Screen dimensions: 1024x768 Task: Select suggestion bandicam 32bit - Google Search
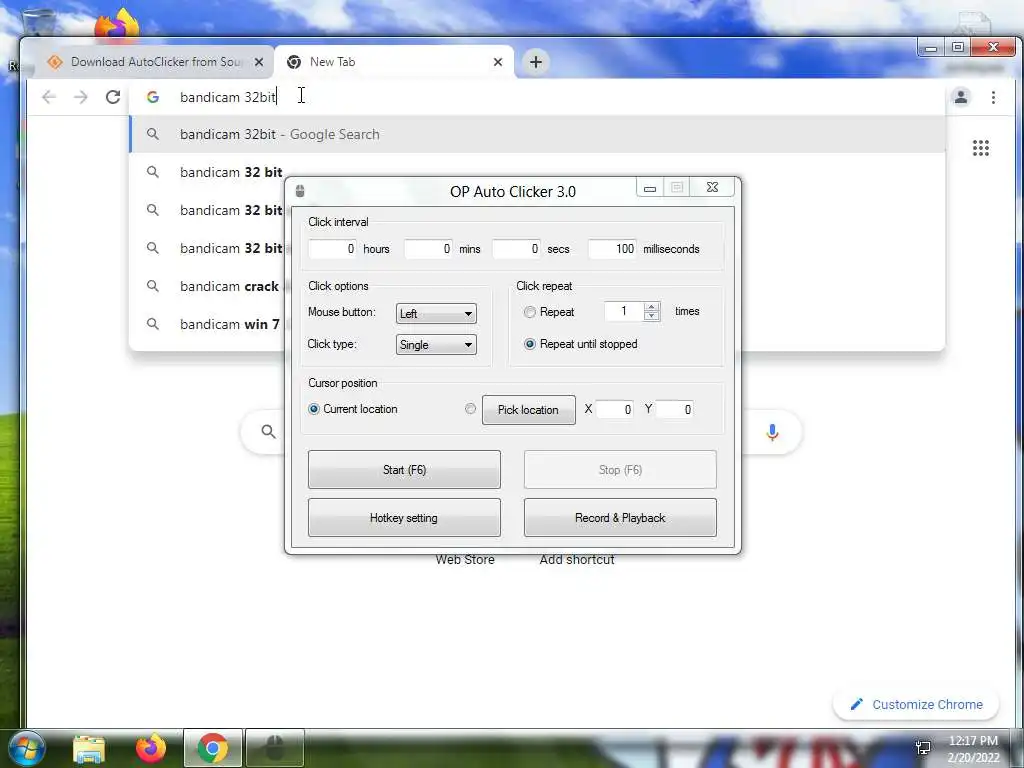[x=537, y=135]
